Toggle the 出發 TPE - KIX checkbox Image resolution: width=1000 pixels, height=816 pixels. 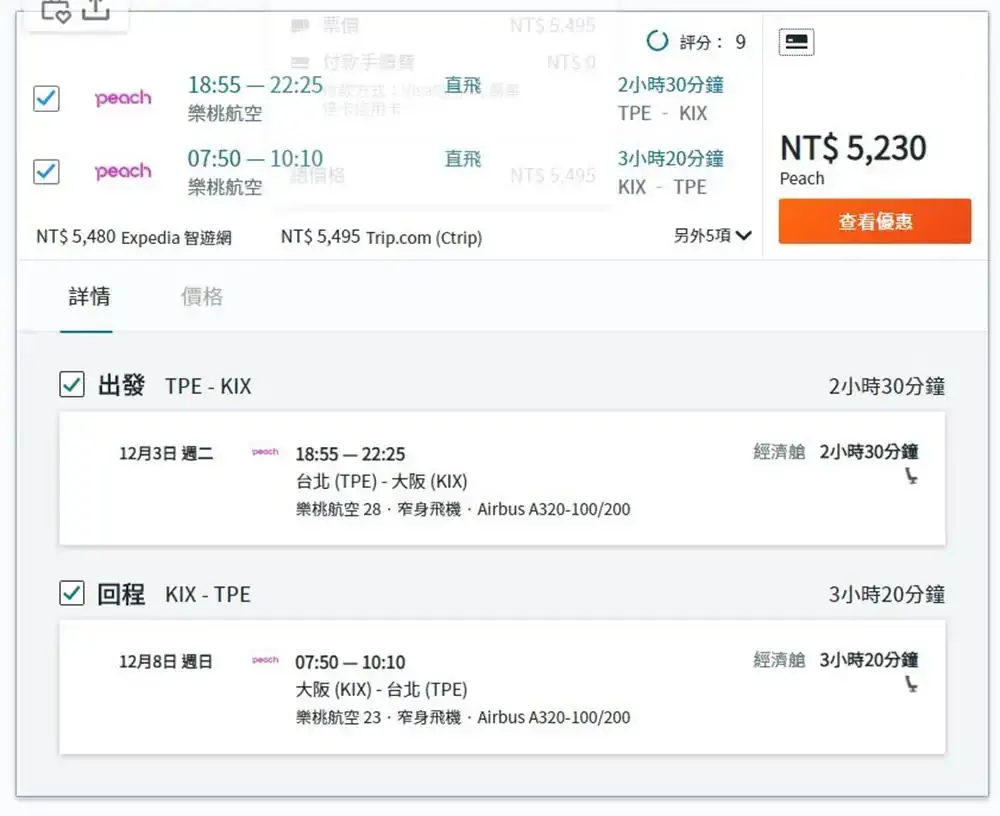[x=72, y=385]
